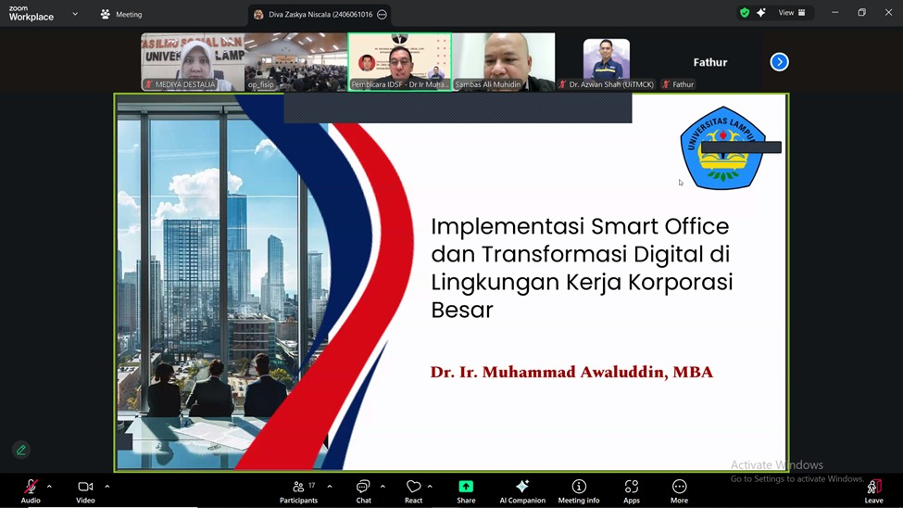Click the green encryption shield icon
This screenshot has width=904, height=508.
pos(744,13)
